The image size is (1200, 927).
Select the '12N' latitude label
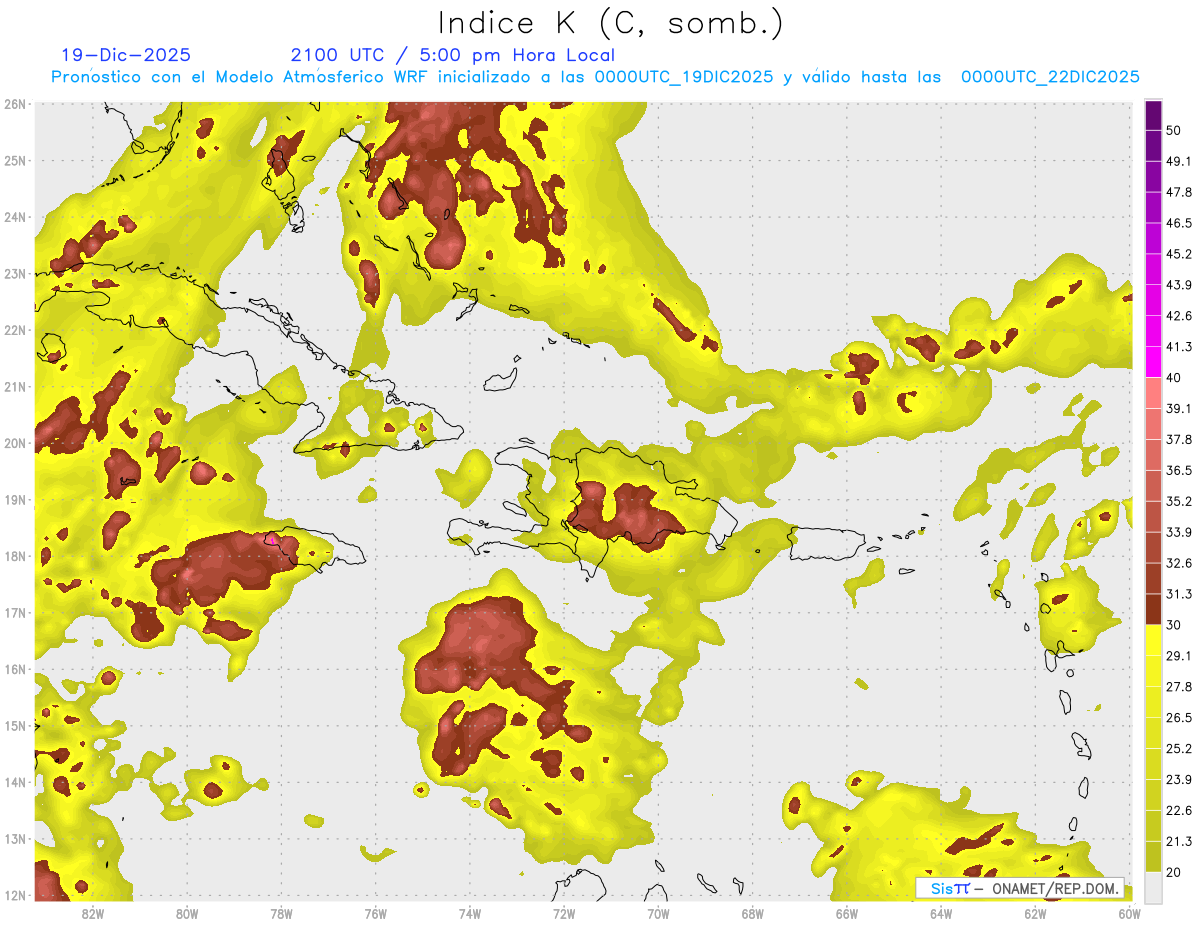click(x=15, y=895)
